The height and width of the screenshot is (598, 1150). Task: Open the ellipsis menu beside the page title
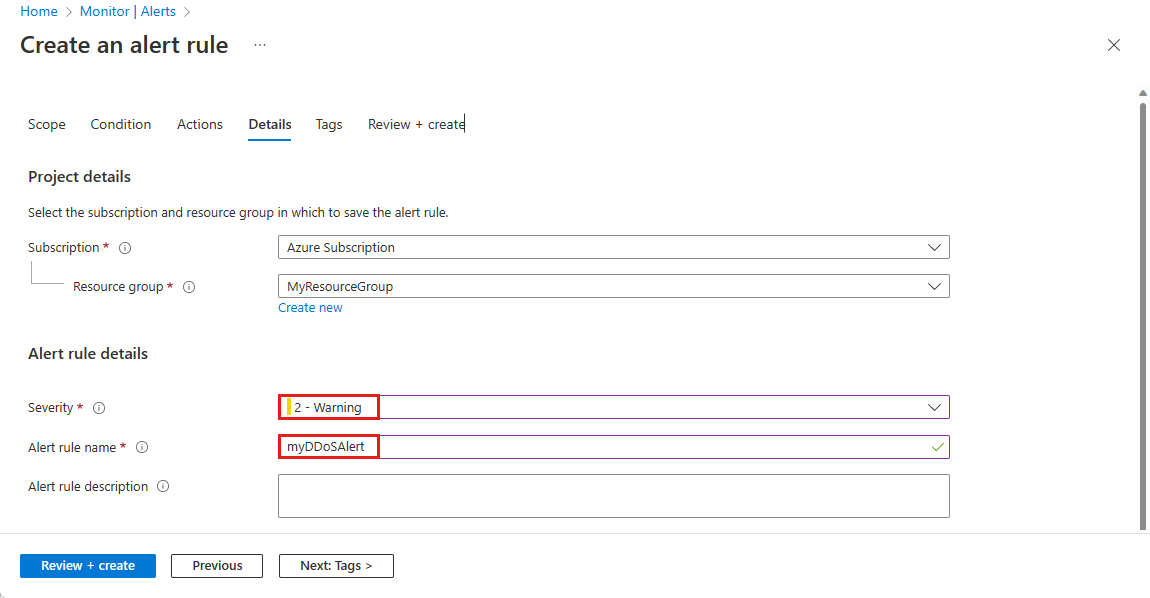tap(260, 45)
